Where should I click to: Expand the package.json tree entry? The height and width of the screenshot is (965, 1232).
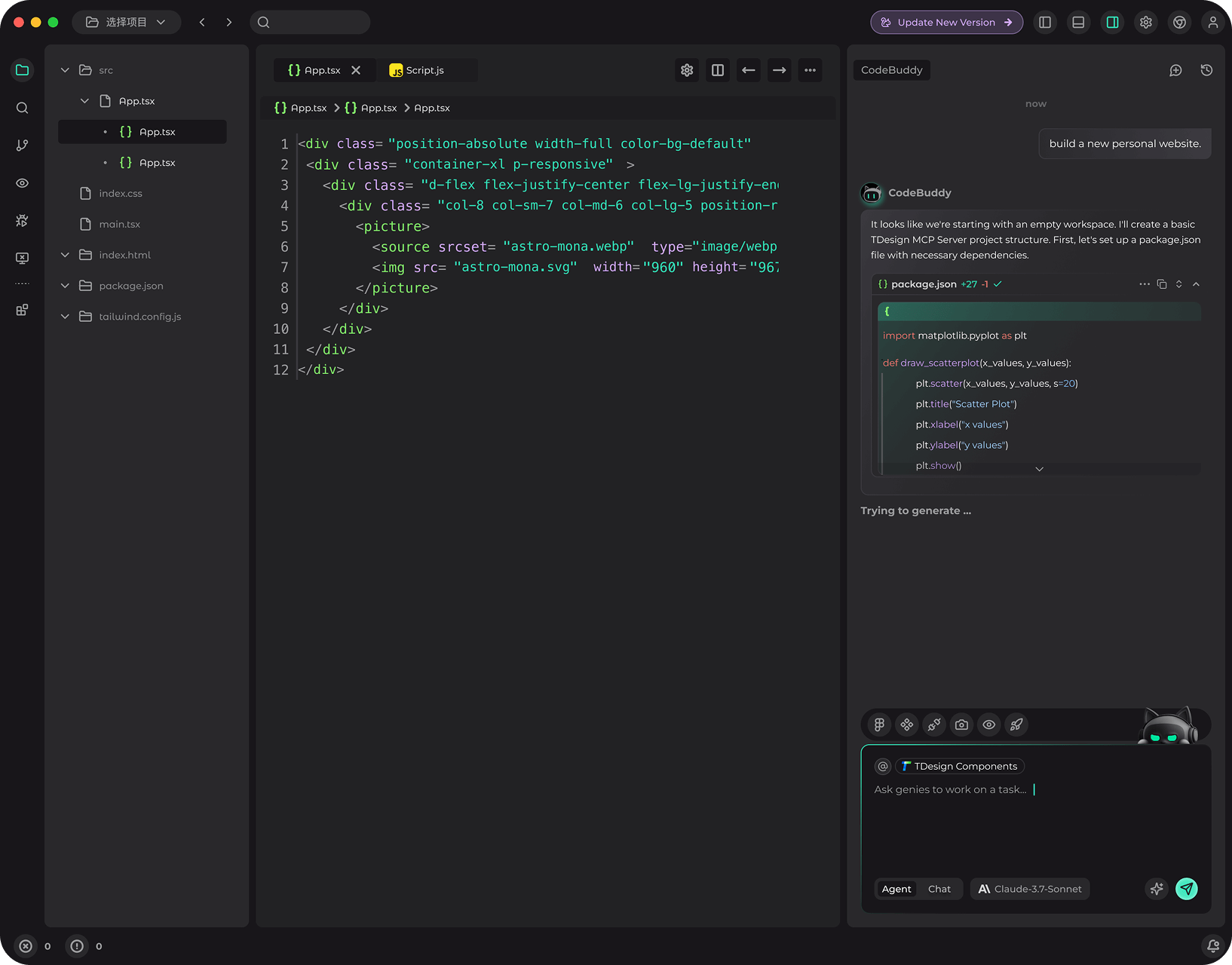tap(65, 286)
